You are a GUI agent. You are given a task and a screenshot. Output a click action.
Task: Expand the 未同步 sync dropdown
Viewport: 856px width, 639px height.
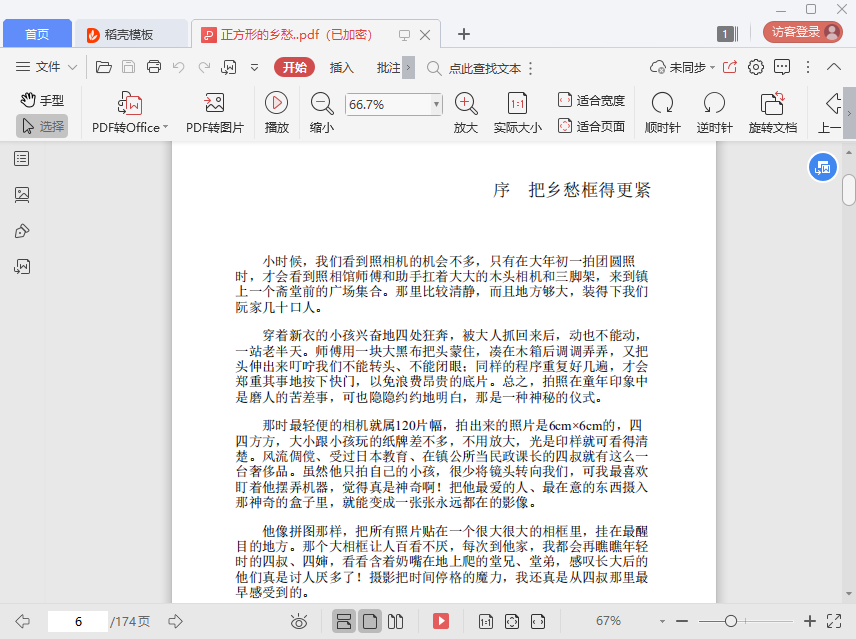pyautogui.click(x=712, y=68)
